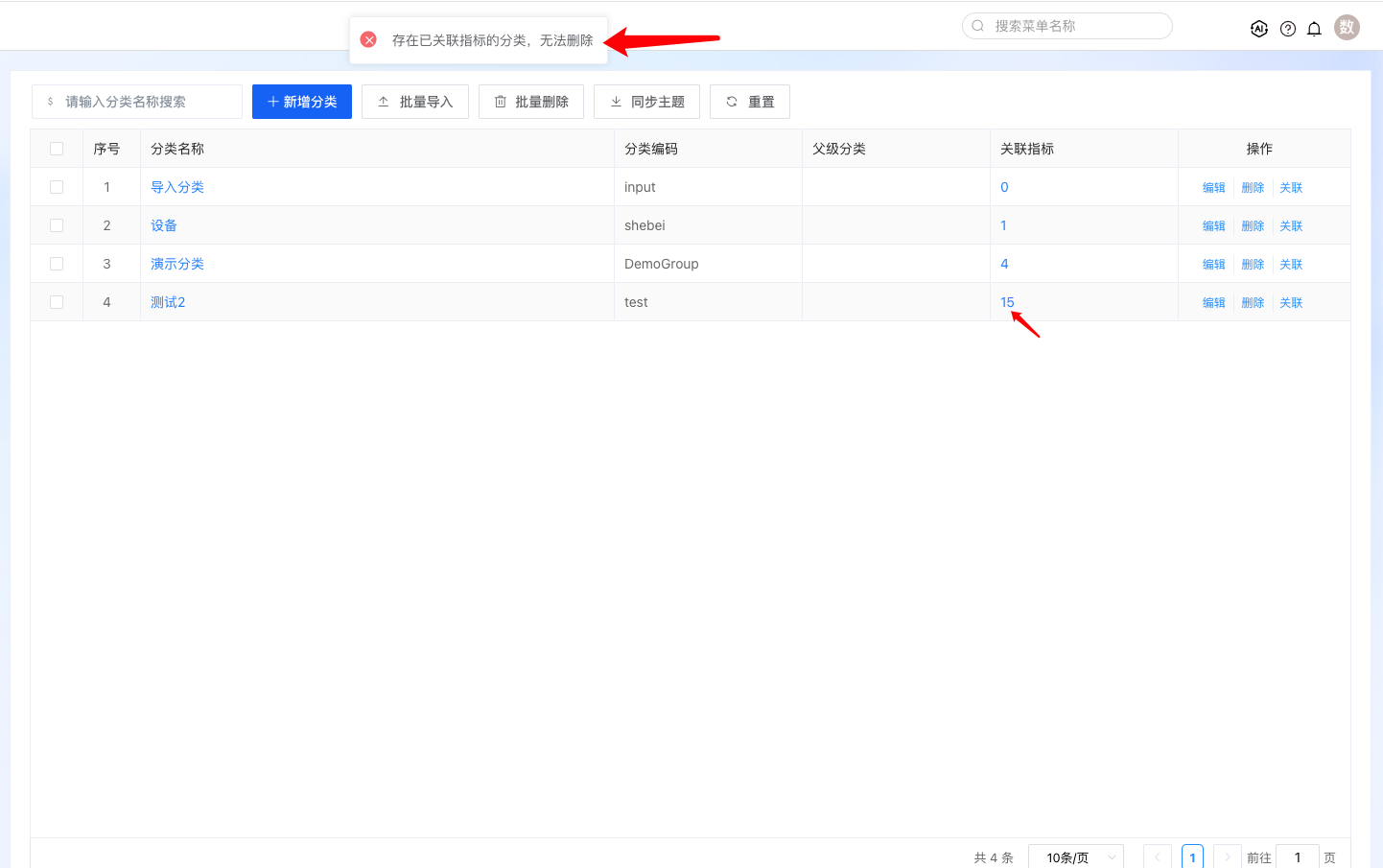The width and height of the screenshot is (1383, 868).
Task: Click the AI assistant icon in header
Action: tap(1259, 29)
